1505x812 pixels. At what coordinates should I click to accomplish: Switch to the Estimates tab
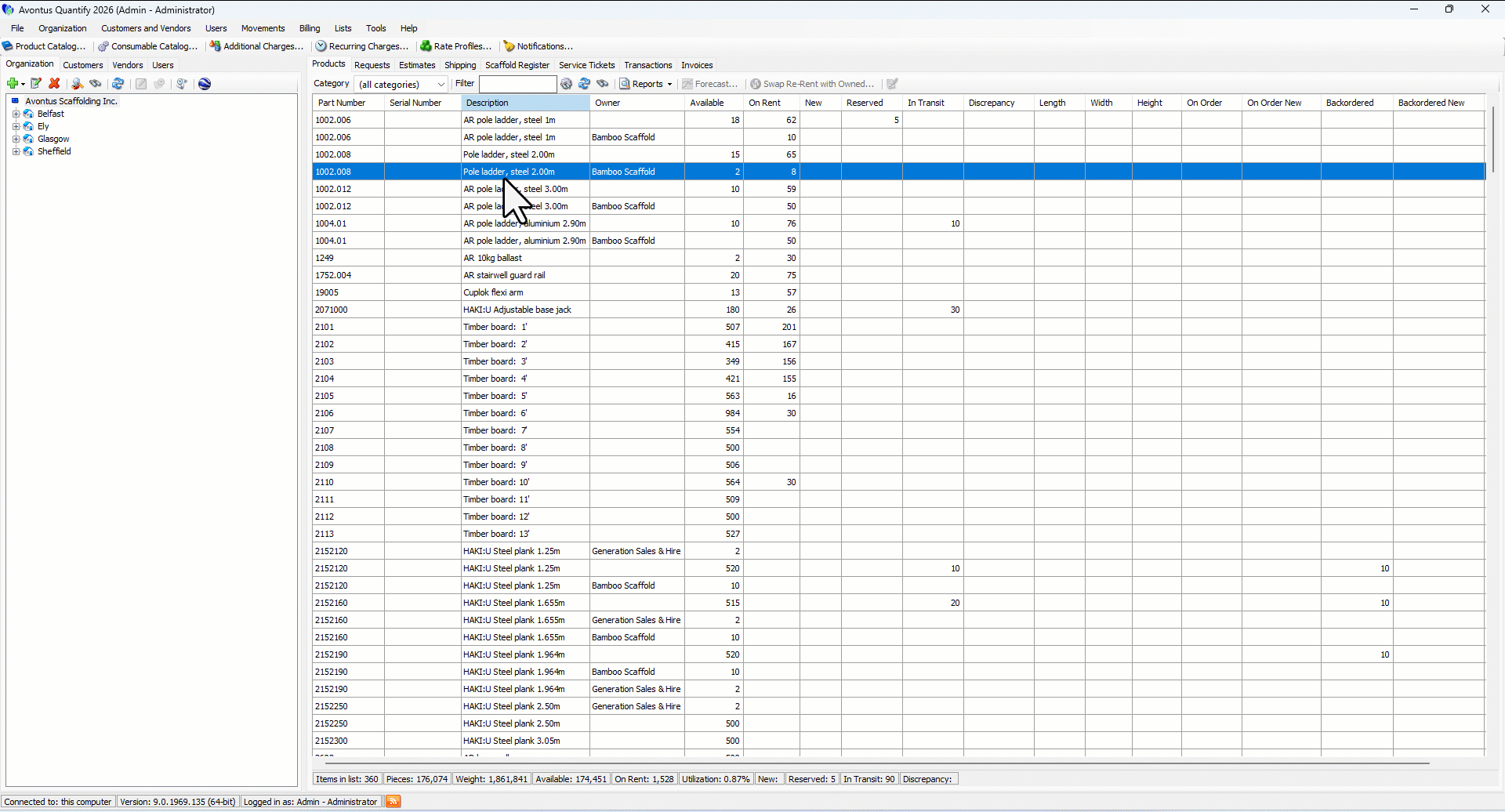[417, 65]
